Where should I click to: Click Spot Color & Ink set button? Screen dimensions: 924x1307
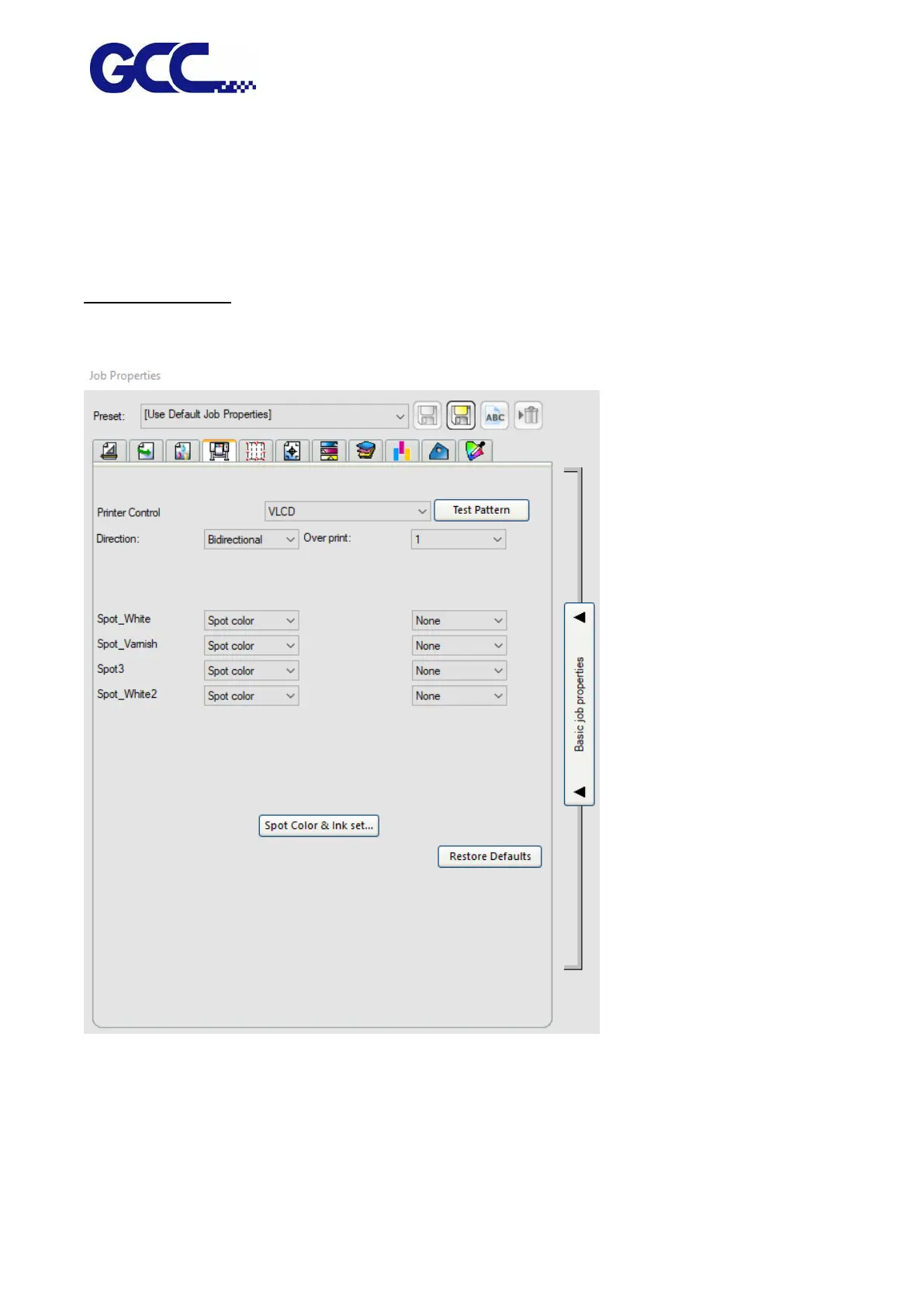[x=319, y=826]
